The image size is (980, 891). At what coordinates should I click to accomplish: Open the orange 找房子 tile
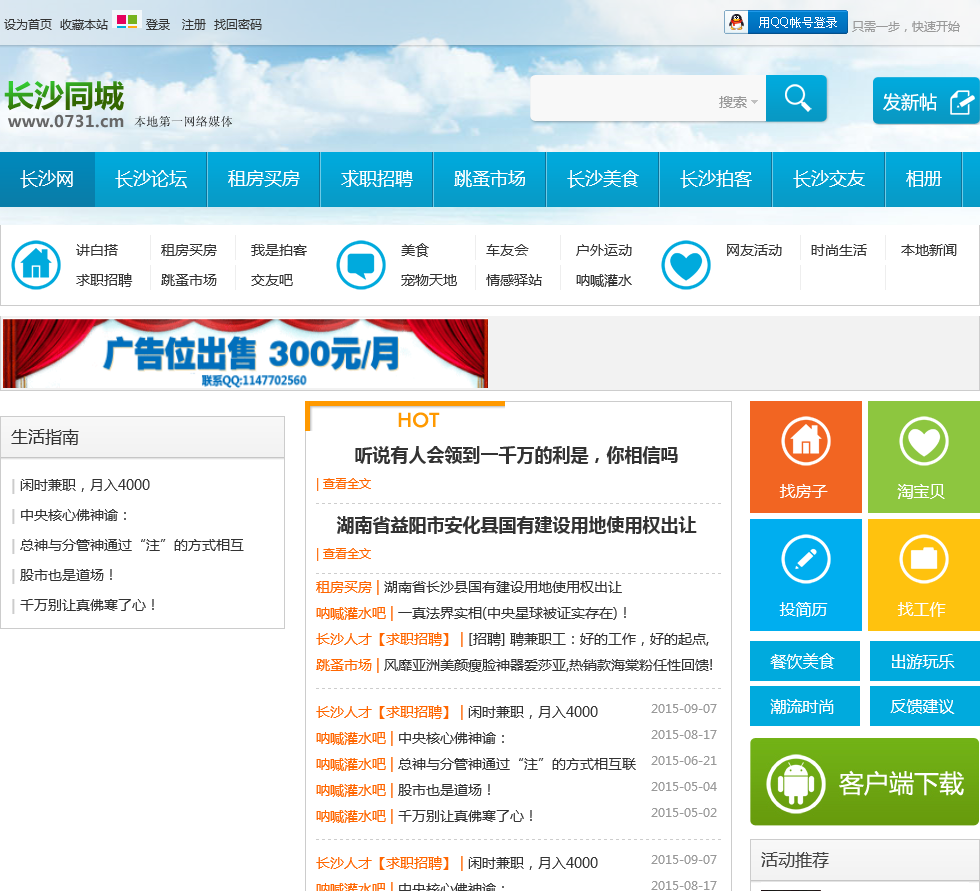[x=806, y=457]
